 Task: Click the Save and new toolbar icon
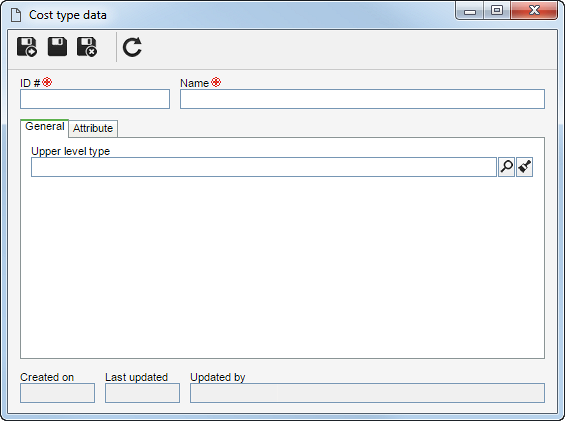[27, 47]
